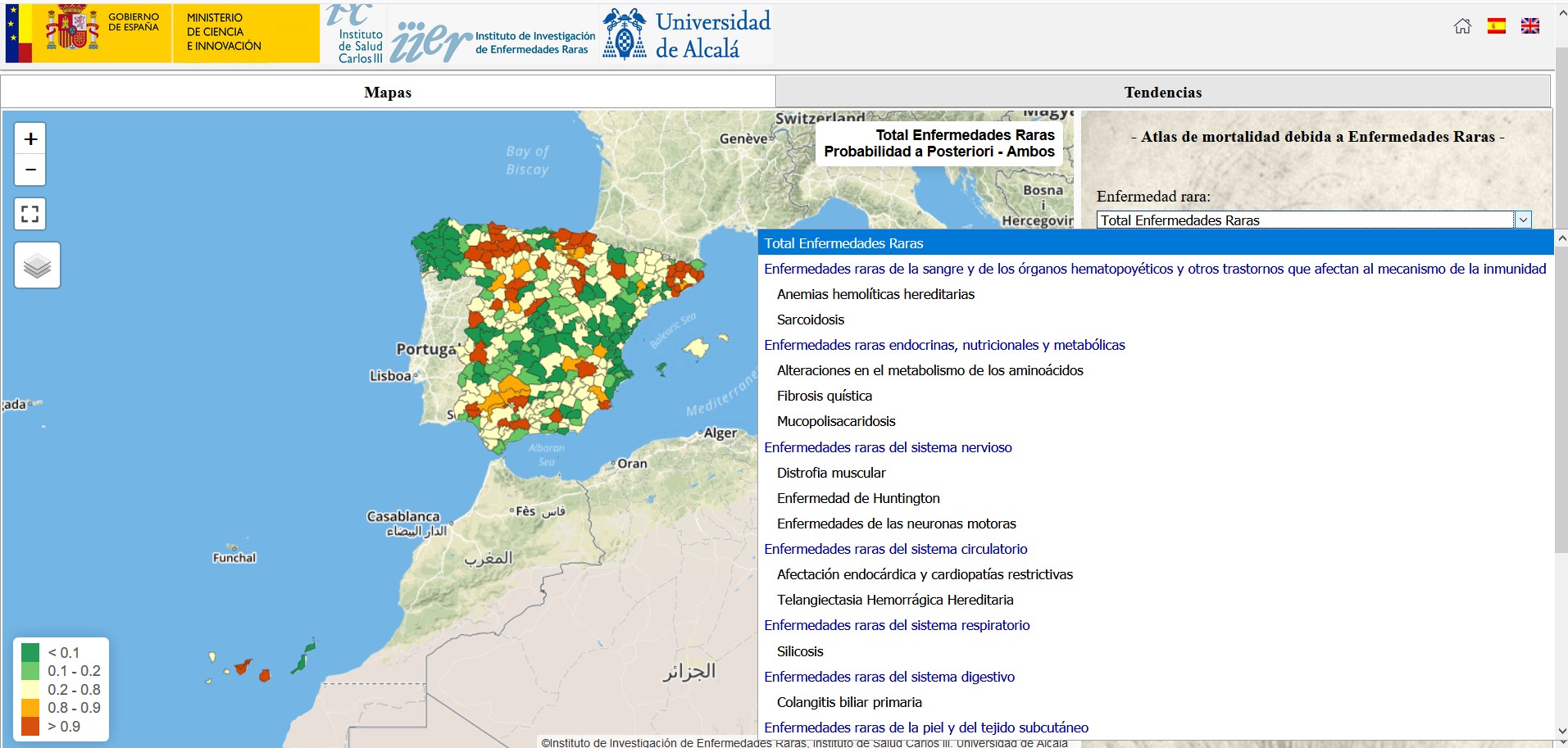This screenshot has height=748, width=1568.
Task: Select Enfermedades raras del sistema digestivo
Action: pos(1156,677)
